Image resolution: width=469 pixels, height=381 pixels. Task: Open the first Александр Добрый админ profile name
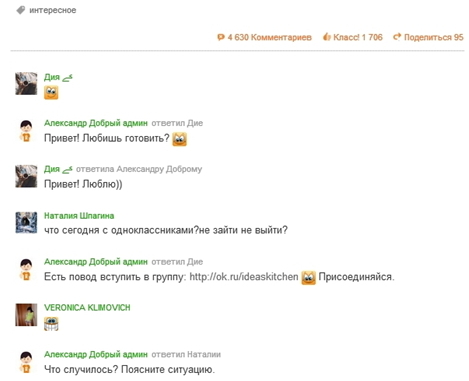pyautogui.click(x=96, y=123)
